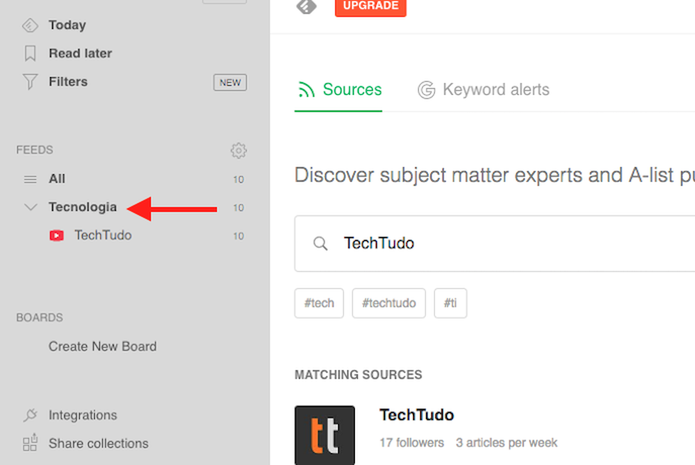Screen dimensions: 695x465
Task: Click the Integrations plug icon
Action: point(30,415)
